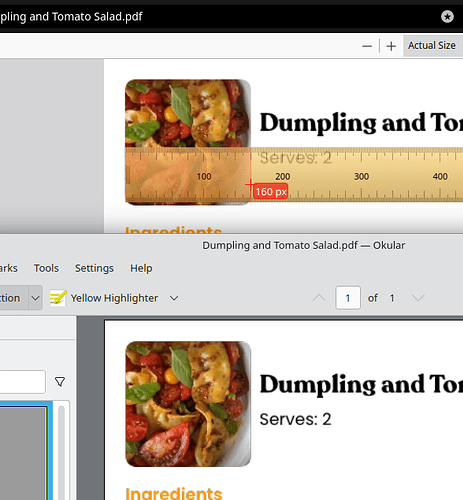This screenshot has height=500, width=463.
Task: Click the 400 mark on the ruler
Action: tap(440, 176)
